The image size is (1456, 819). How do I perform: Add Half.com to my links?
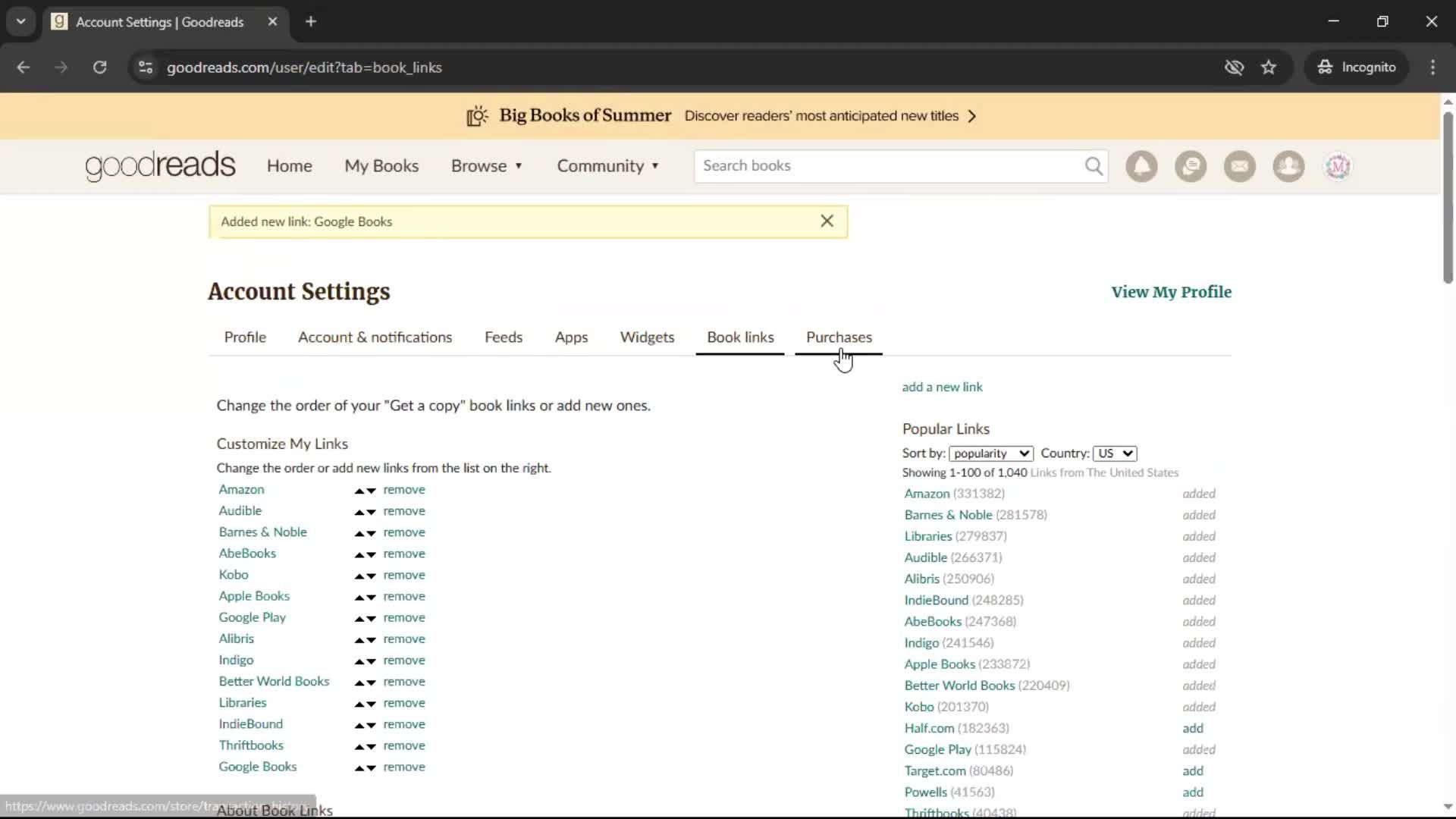pyautogui.click(x=1193, y=728)
